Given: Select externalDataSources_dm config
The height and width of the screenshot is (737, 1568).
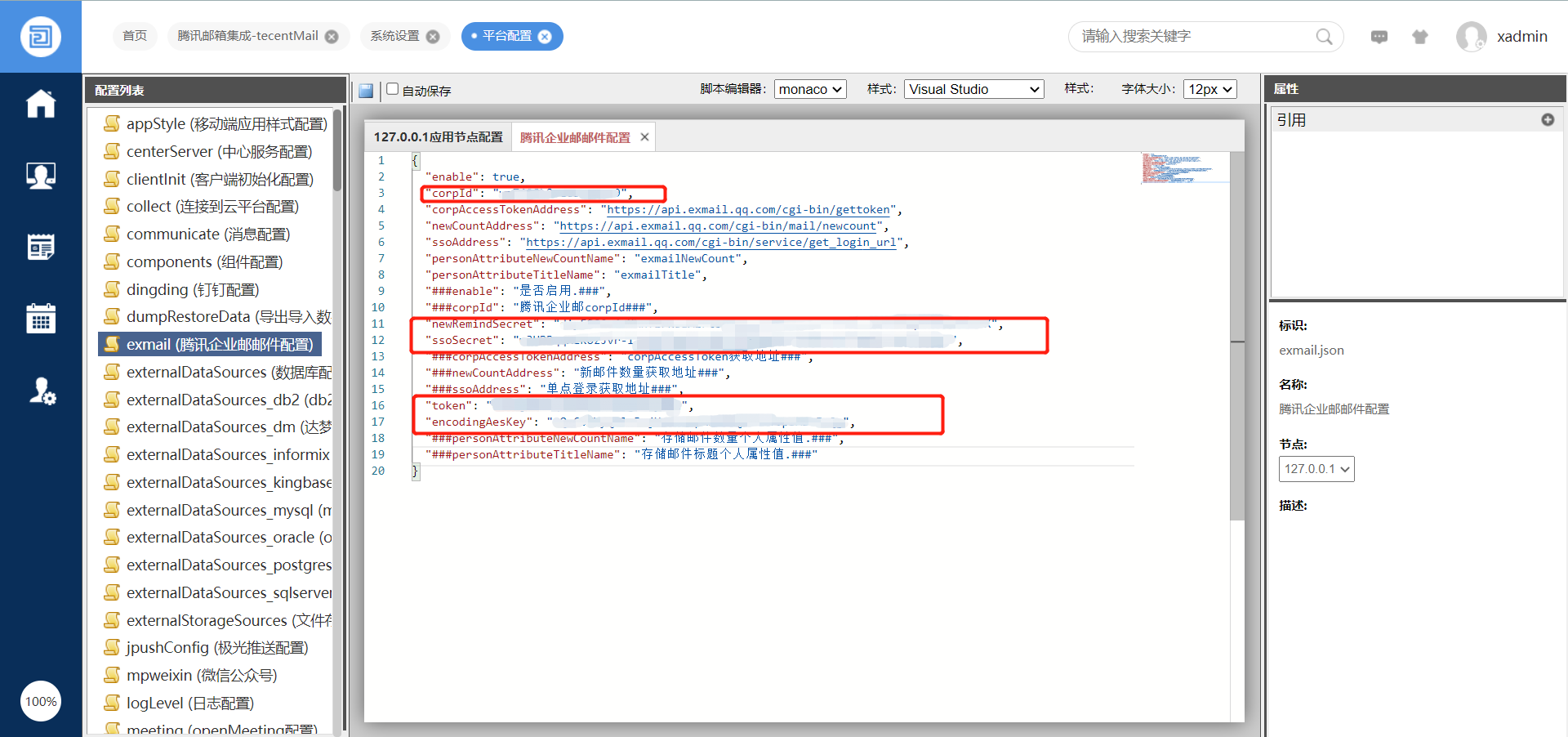Looking at the screenshot, I should pos(216,427).
